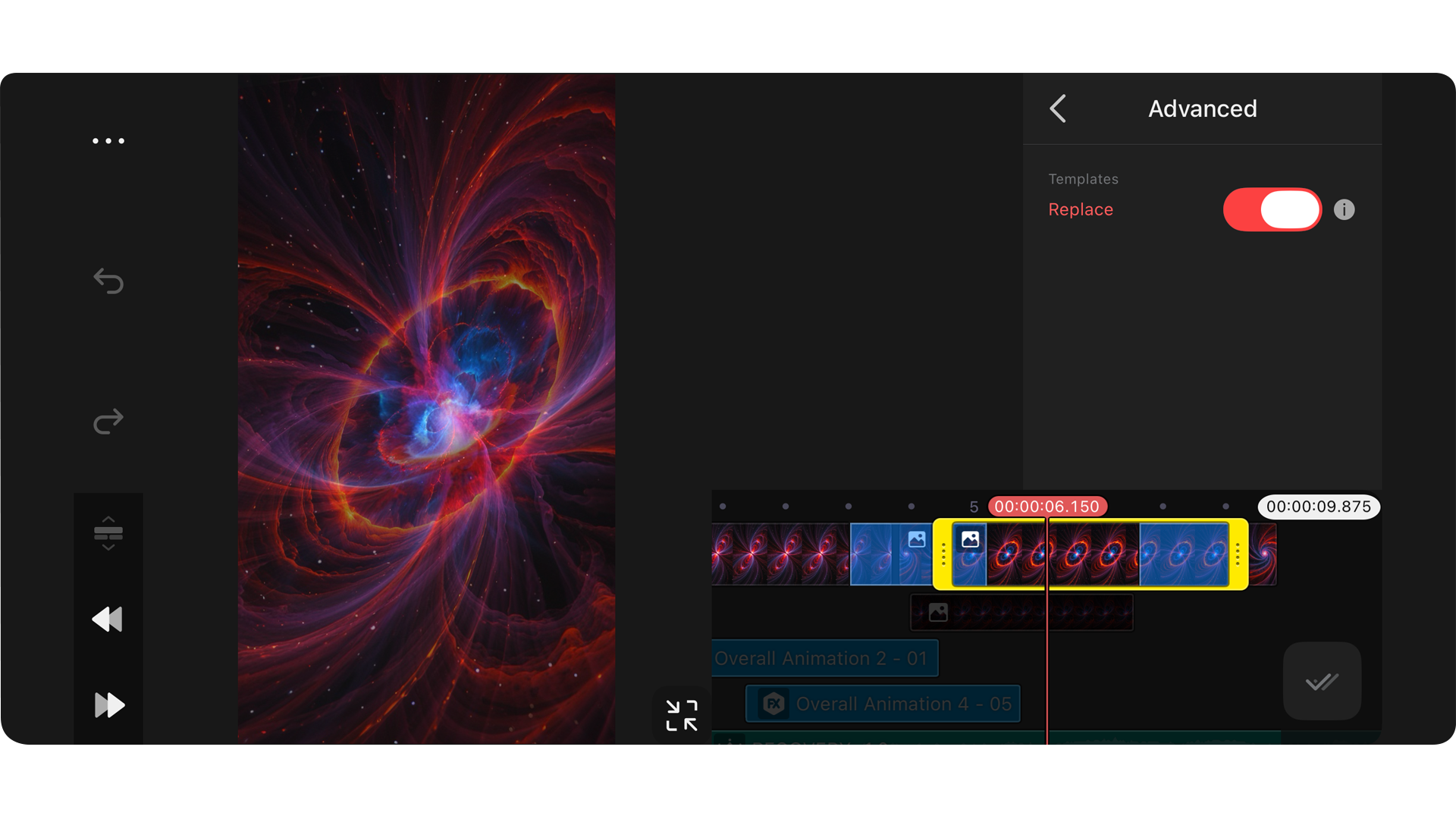Click the 5-second ruler mark

974,507
